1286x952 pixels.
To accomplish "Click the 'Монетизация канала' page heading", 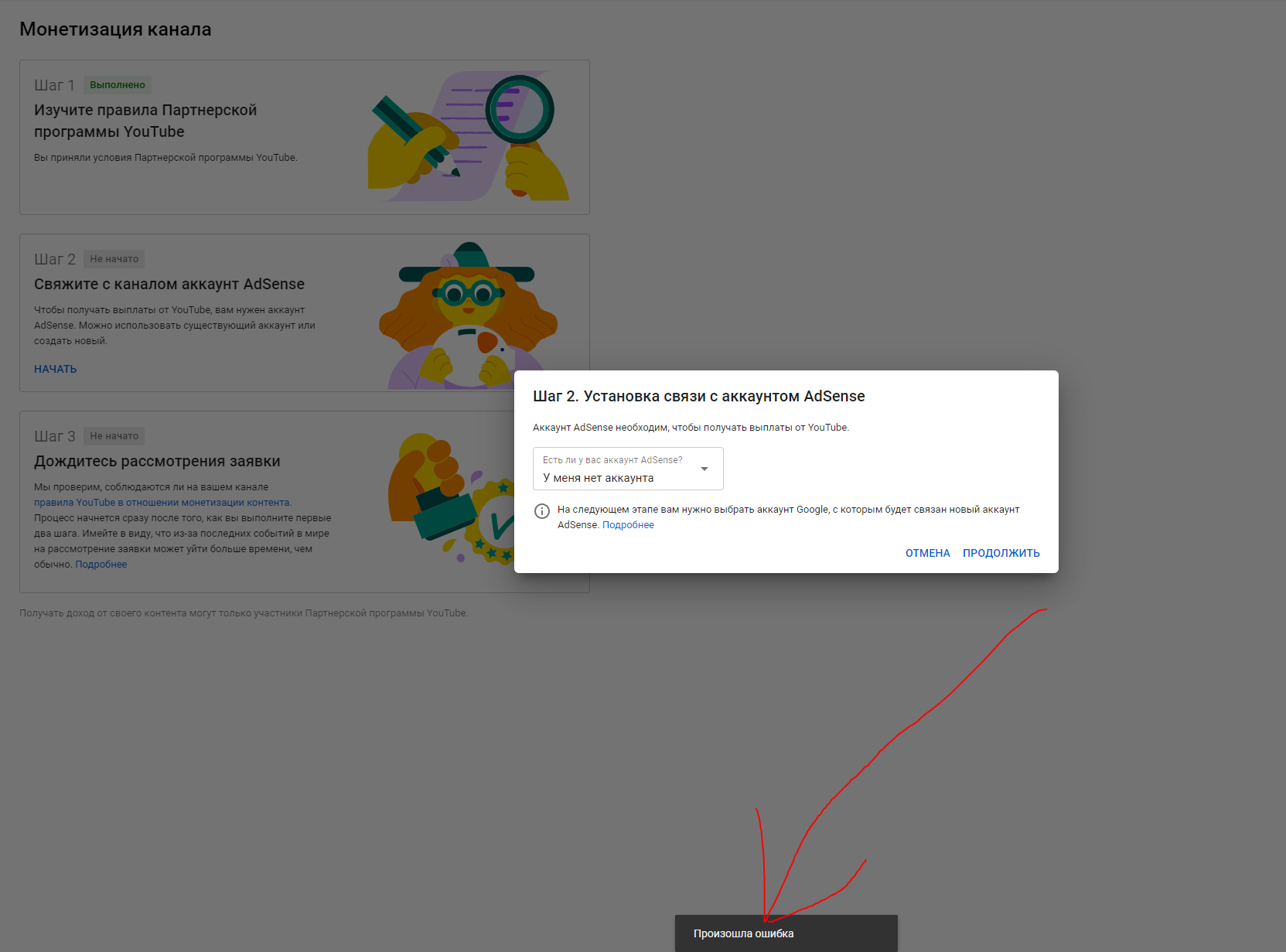I will pos(115,29).
